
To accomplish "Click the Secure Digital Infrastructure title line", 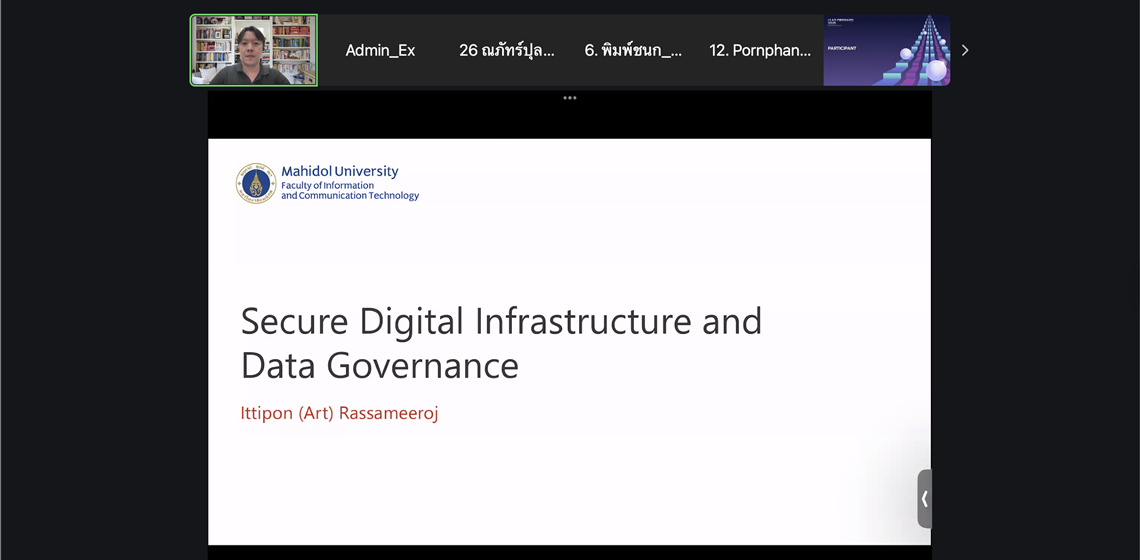I will point(501,321).
